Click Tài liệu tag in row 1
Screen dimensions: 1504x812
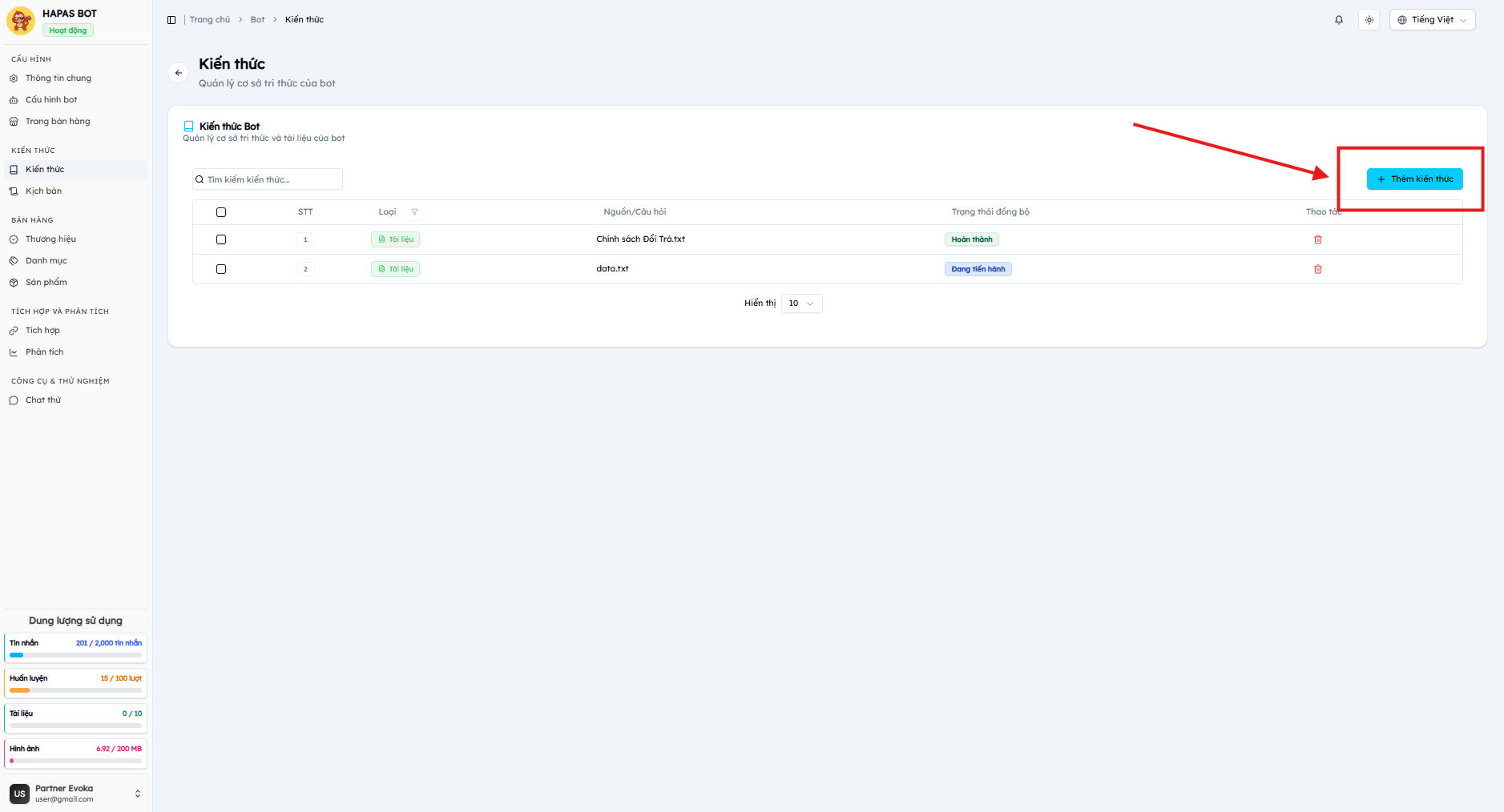click(396, 239)
